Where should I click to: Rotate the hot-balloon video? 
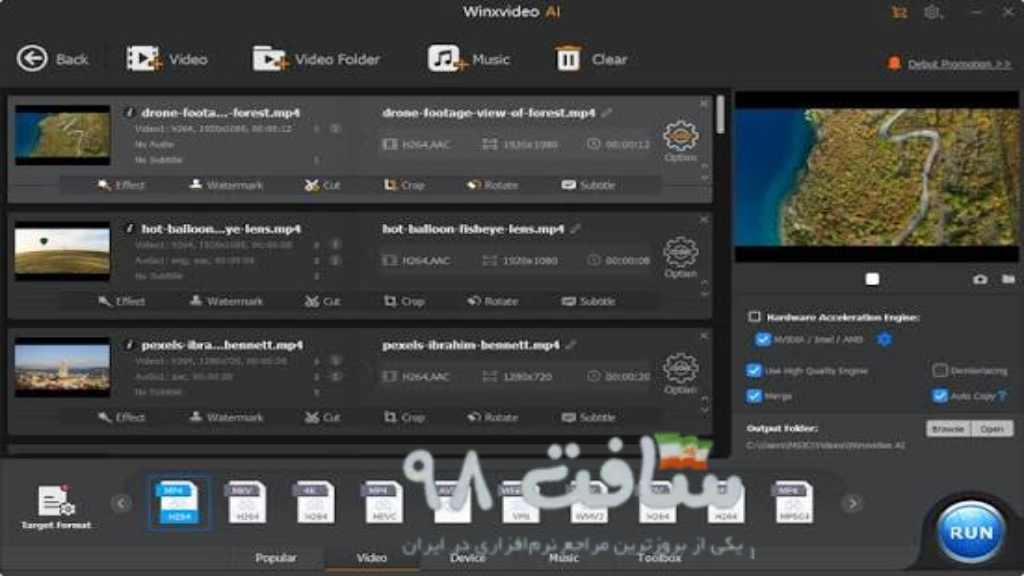point(493,301)
